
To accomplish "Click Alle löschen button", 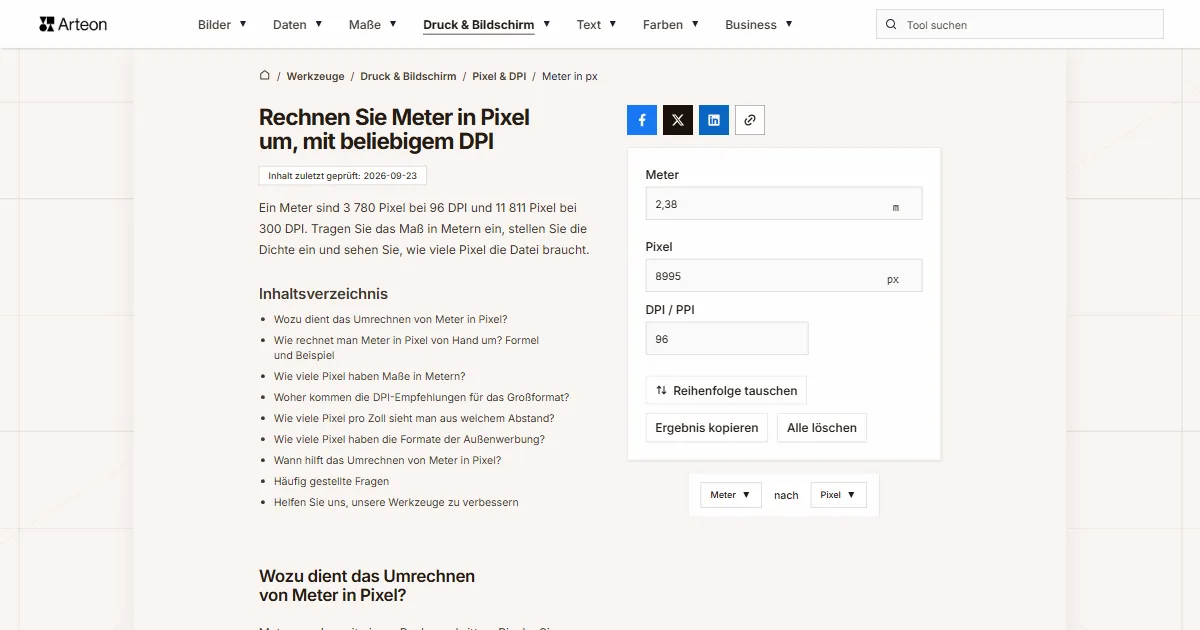I will click(x=822, y=428).
